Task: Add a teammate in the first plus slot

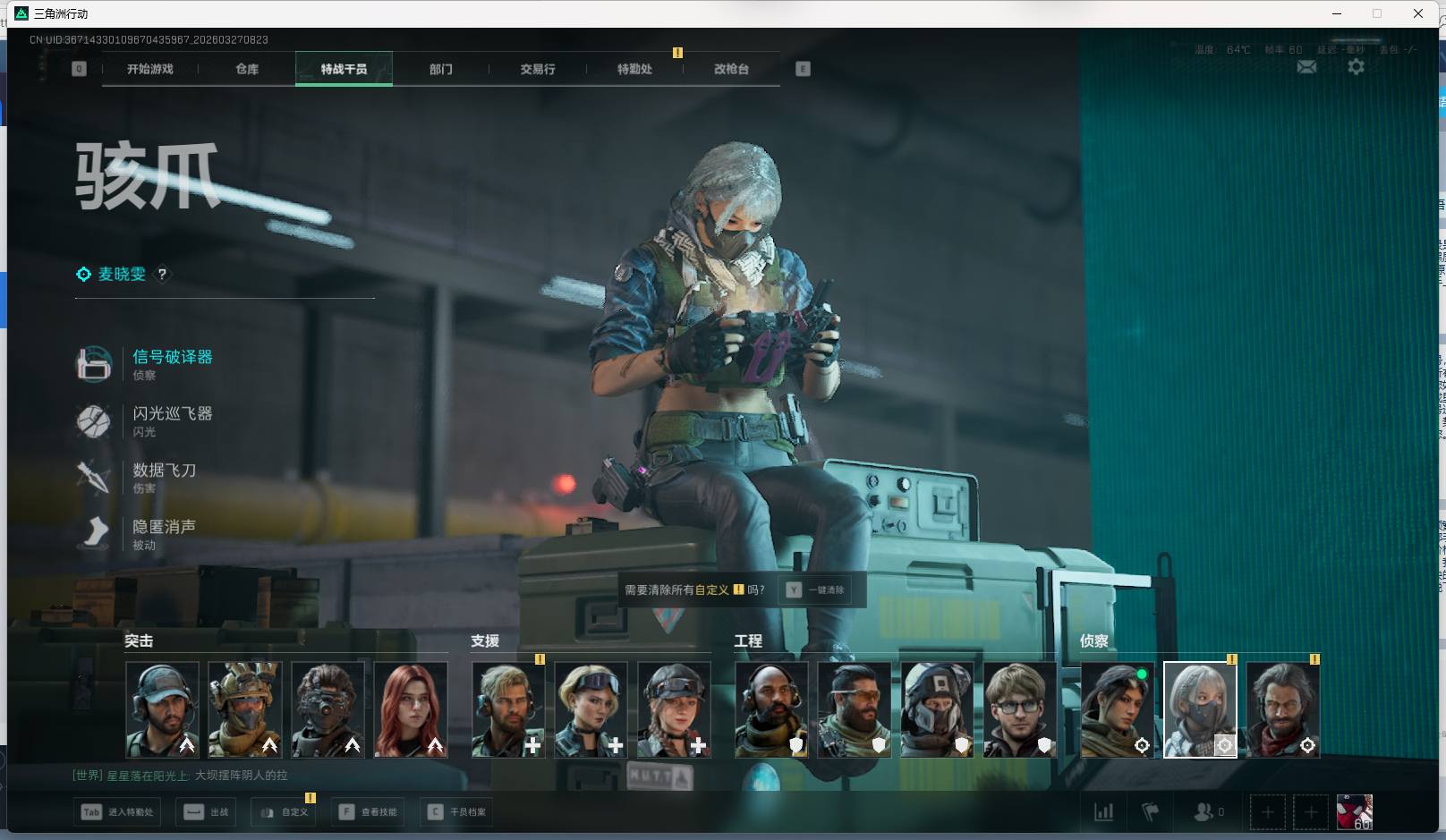Action: click(1267, 812)
